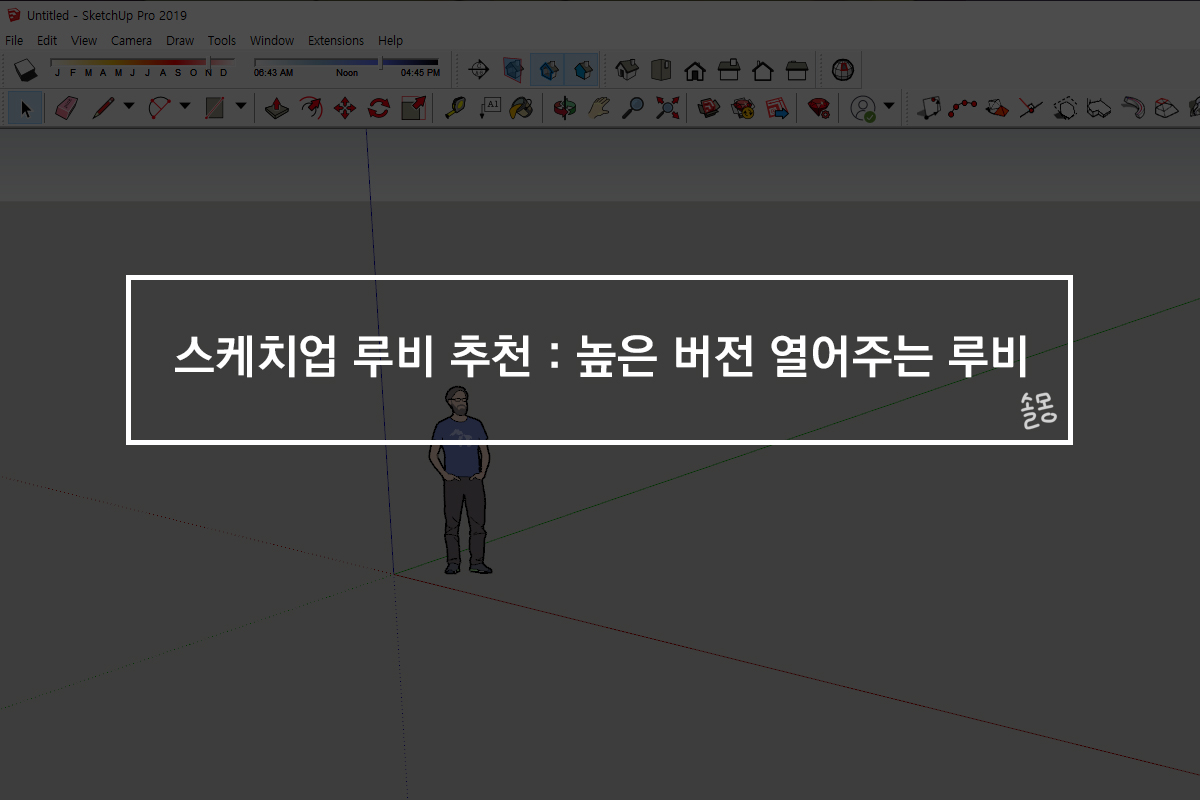This screenshot has width=1200, height=800.
Task: Switch to Right view
Action: 729,70
